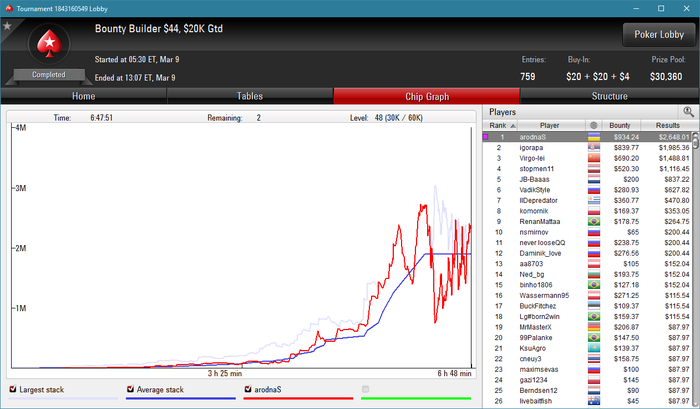Click the Brazil flag for RenanMattaa
The height and width of the screenshot is (409, 700).
tap(594, 221)
